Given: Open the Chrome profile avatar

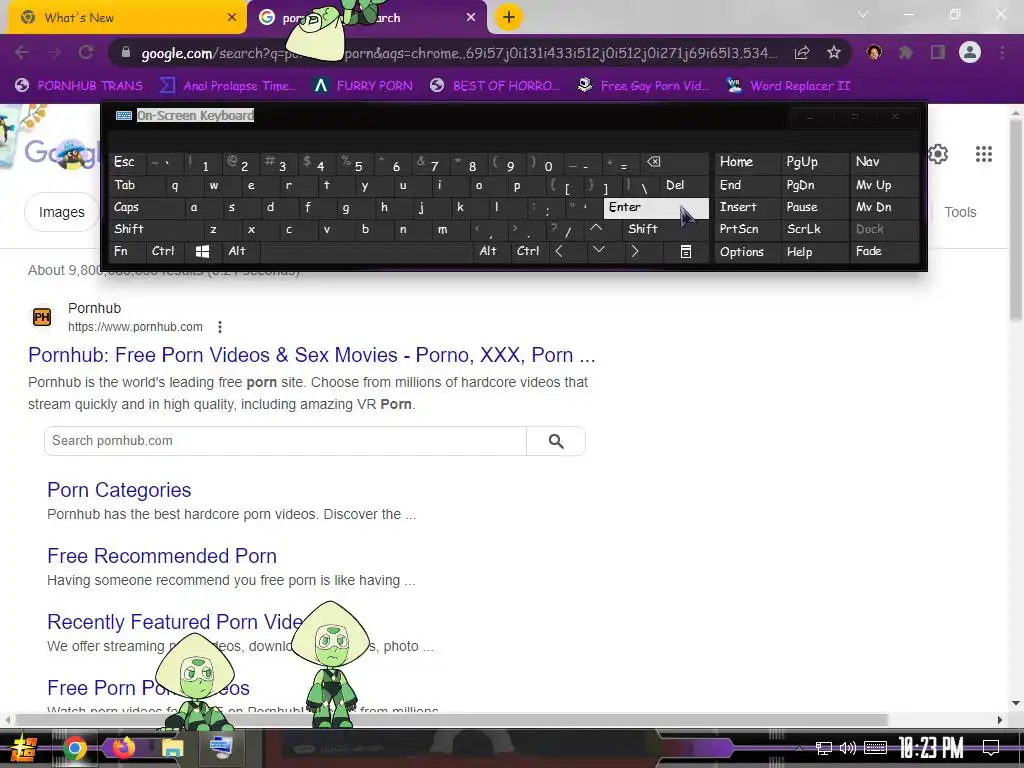Looking at the screenshot, I should (x=970, y=53).
